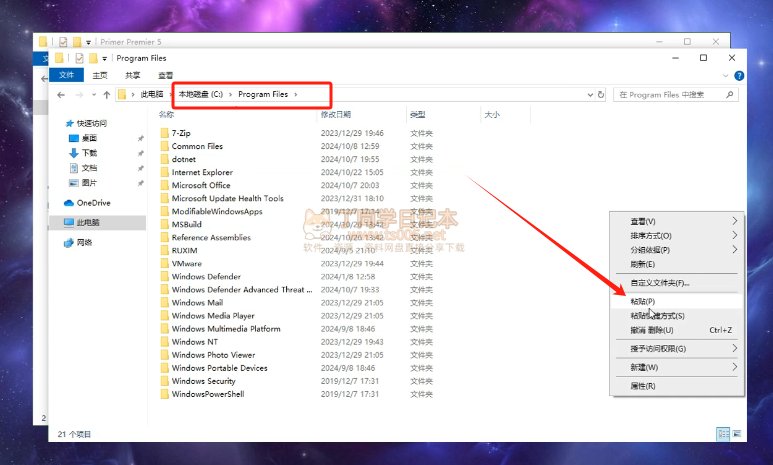Open the 文件 ribbon tab
Image resolution: width=773 pixels, height=465 pixels.
pos(67,75)
